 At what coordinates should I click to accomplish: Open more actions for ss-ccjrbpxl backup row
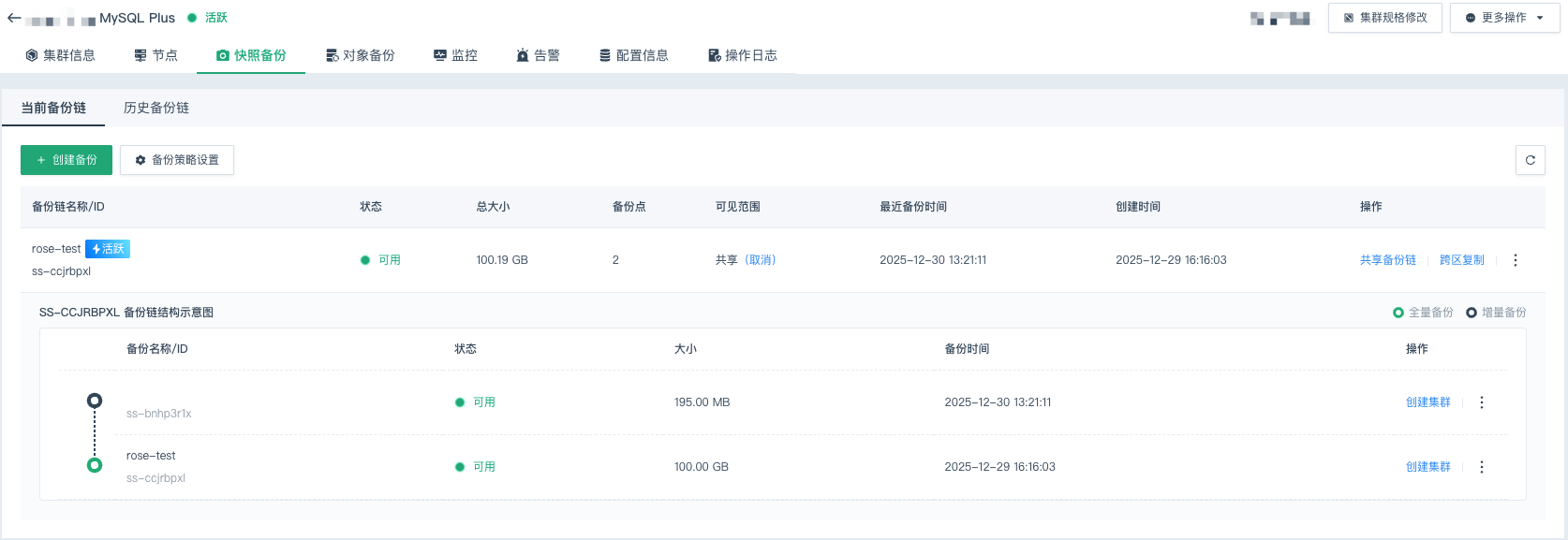point(1481,467)
